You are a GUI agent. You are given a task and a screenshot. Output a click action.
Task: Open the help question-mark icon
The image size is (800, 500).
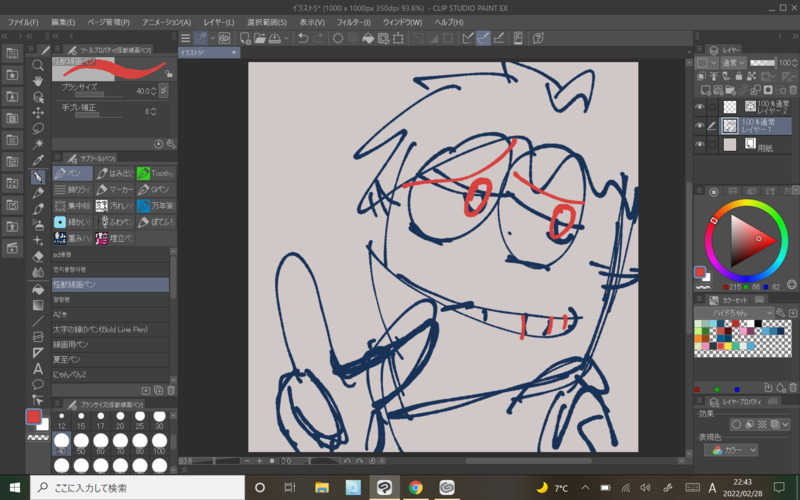coord(538,38)
